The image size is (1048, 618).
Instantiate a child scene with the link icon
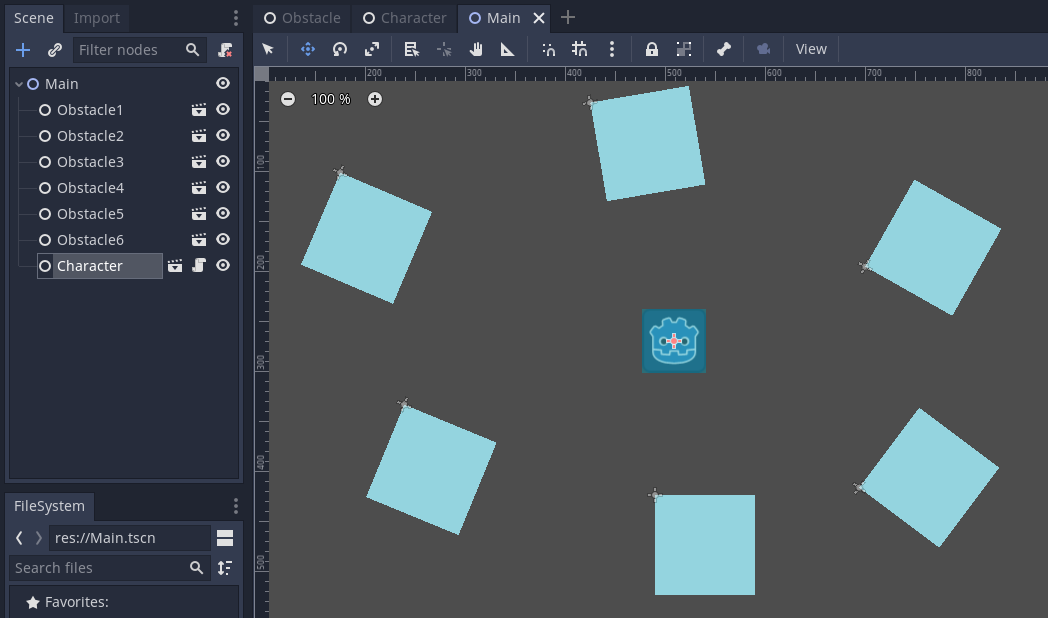[54, 49]
